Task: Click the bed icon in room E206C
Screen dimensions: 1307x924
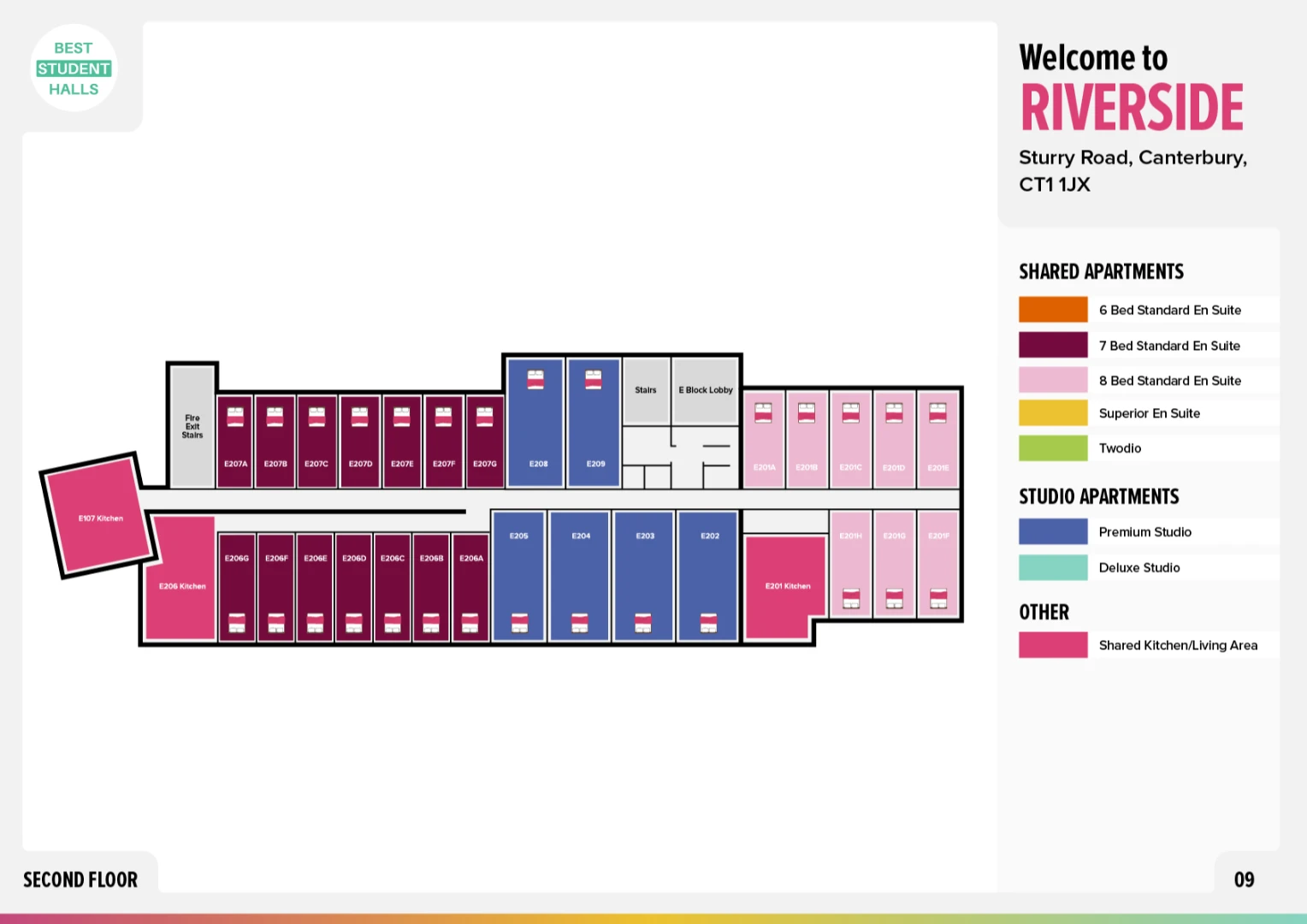Action: (x=393, y=623)
